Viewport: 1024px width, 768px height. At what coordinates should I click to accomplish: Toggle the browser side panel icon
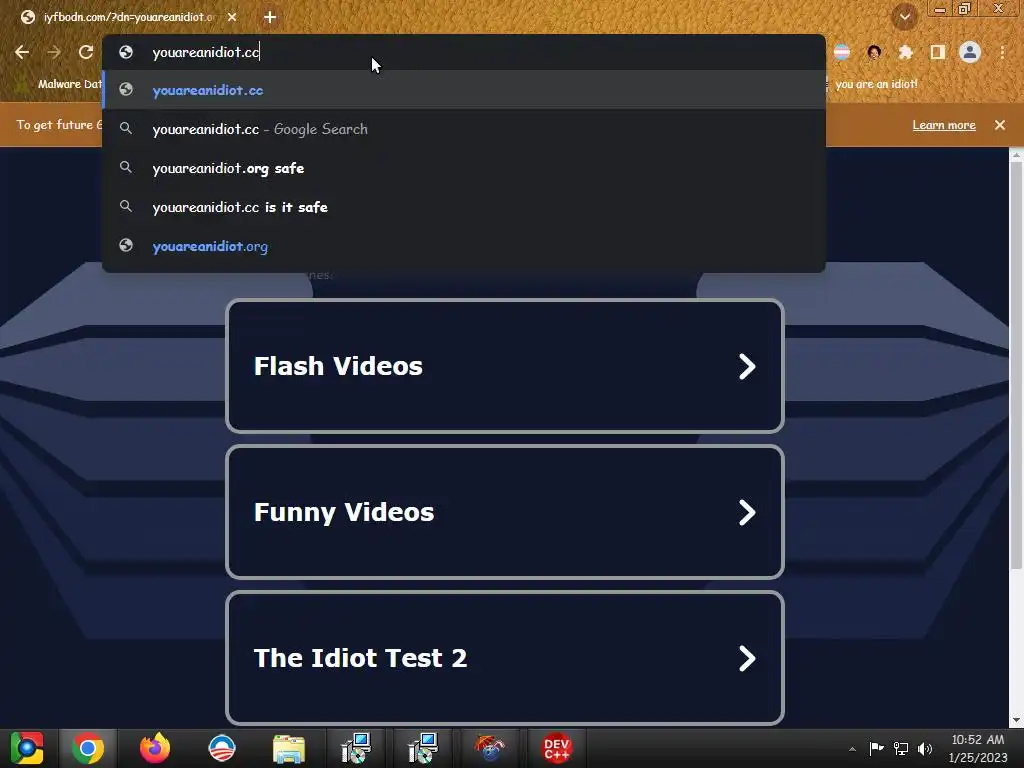938,52
